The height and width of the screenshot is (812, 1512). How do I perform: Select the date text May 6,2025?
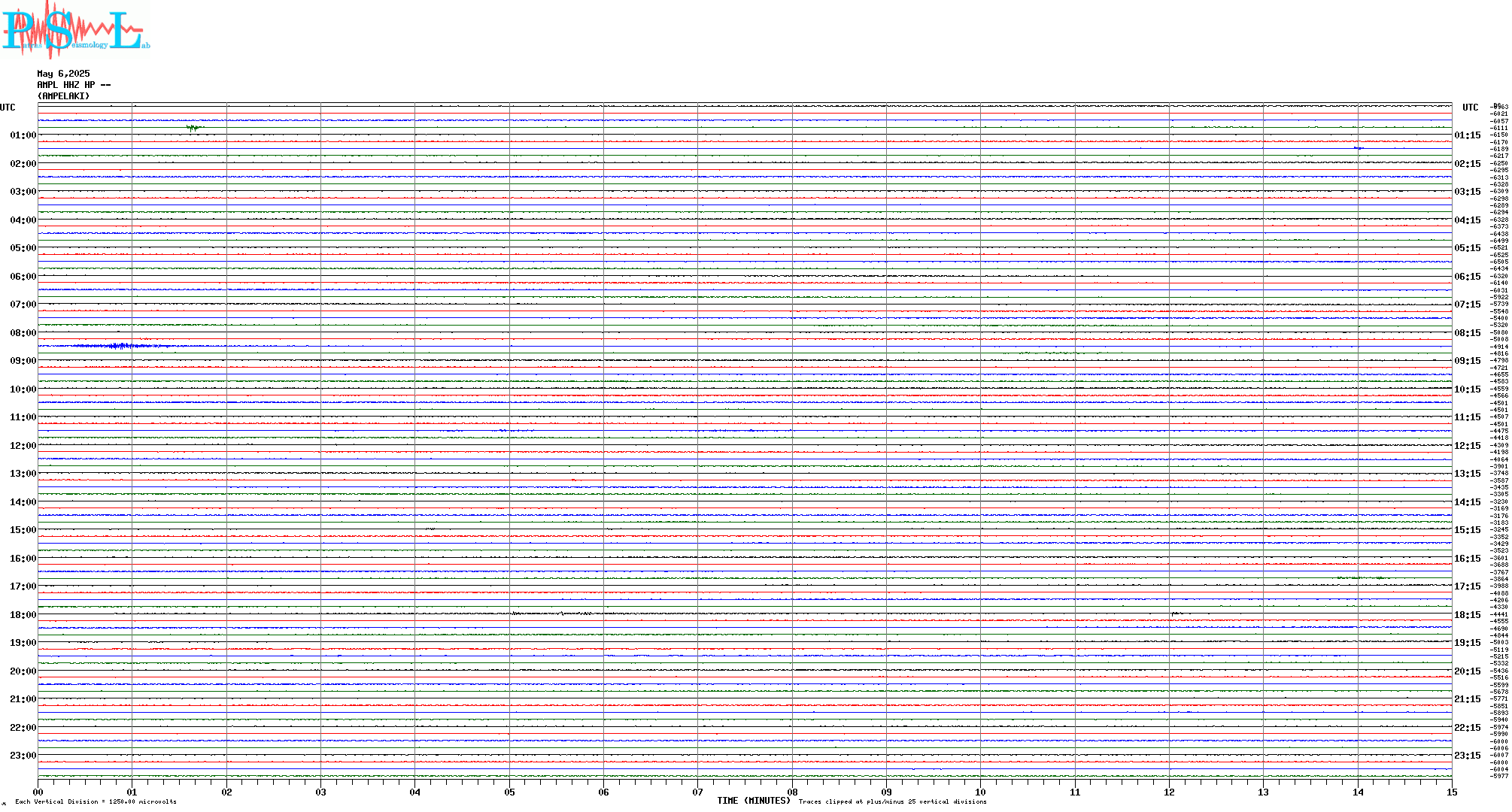click(x=63, y=74)
